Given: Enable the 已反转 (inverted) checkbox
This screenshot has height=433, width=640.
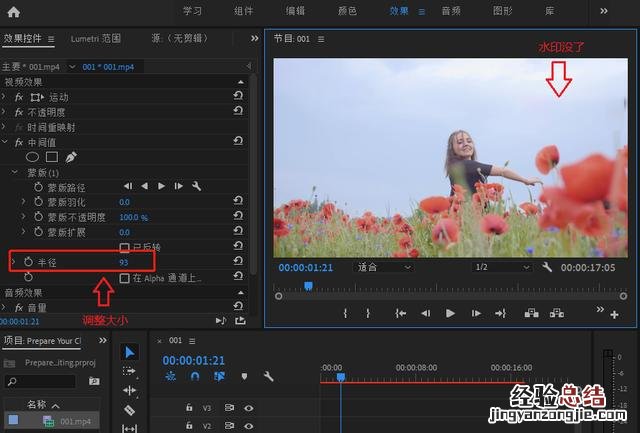Looking at the screenshot, I should pos(124,246).
